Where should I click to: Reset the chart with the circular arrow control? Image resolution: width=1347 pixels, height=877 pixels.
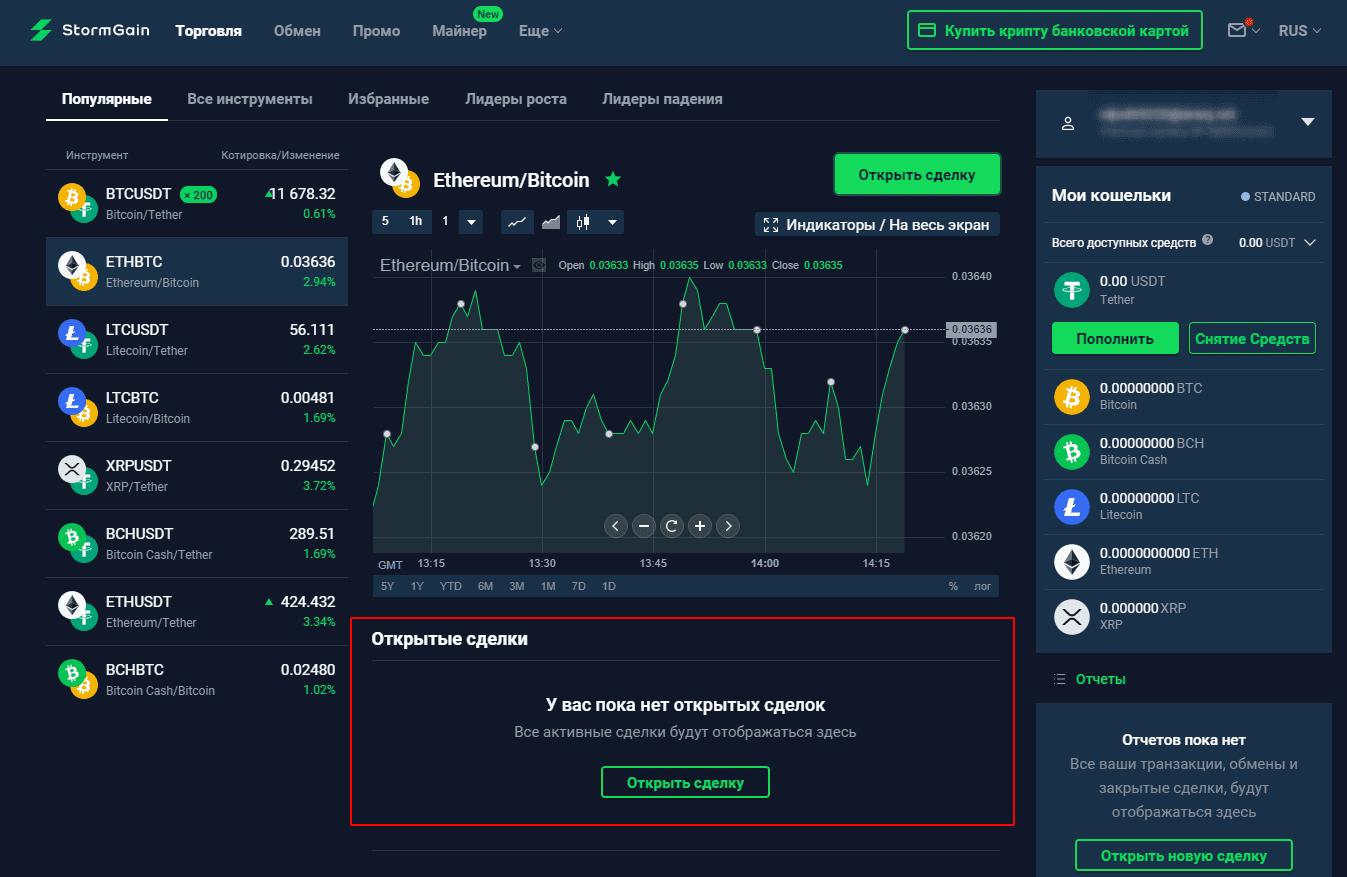pos(672,525)
